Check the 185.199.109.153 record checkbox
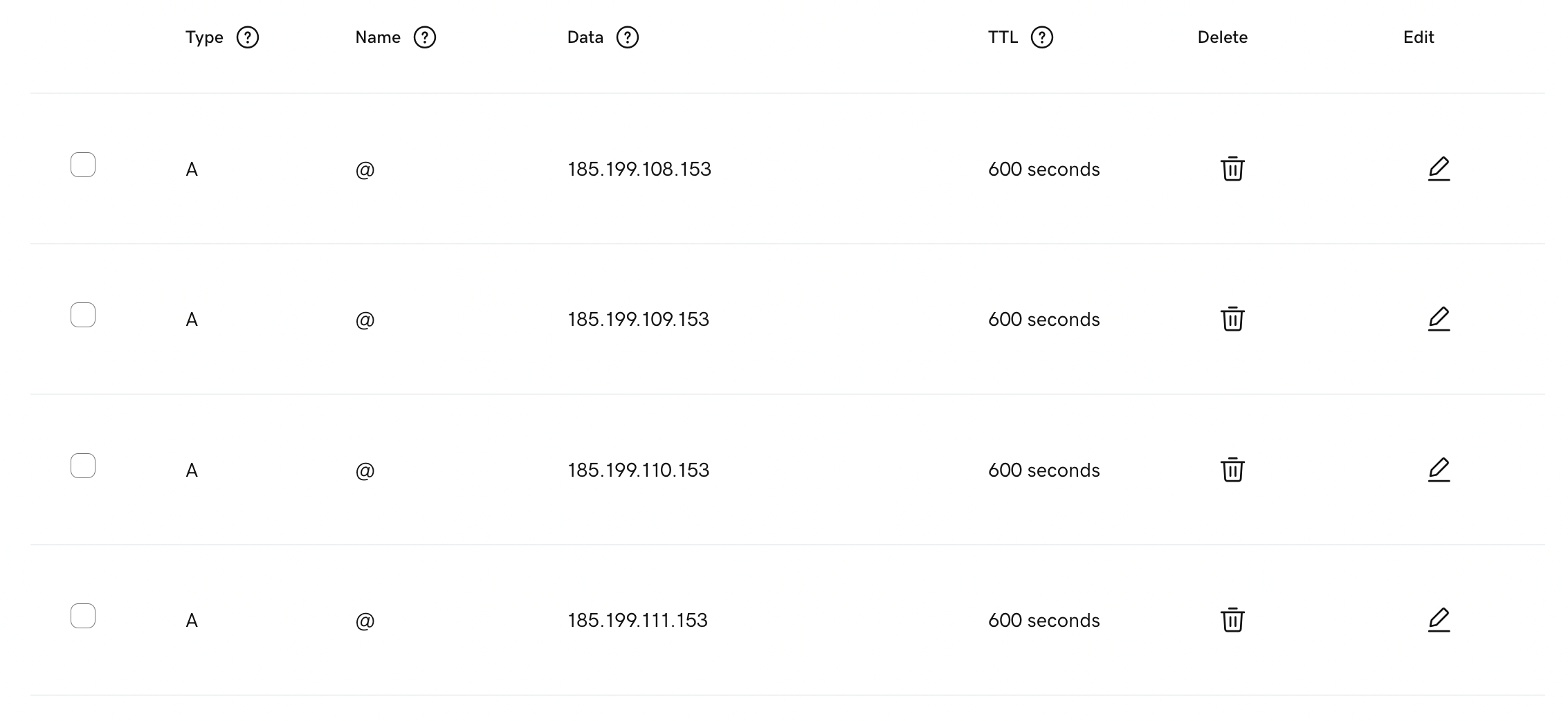Viewport: 1568px width, 721px height. tap(83, 315)
